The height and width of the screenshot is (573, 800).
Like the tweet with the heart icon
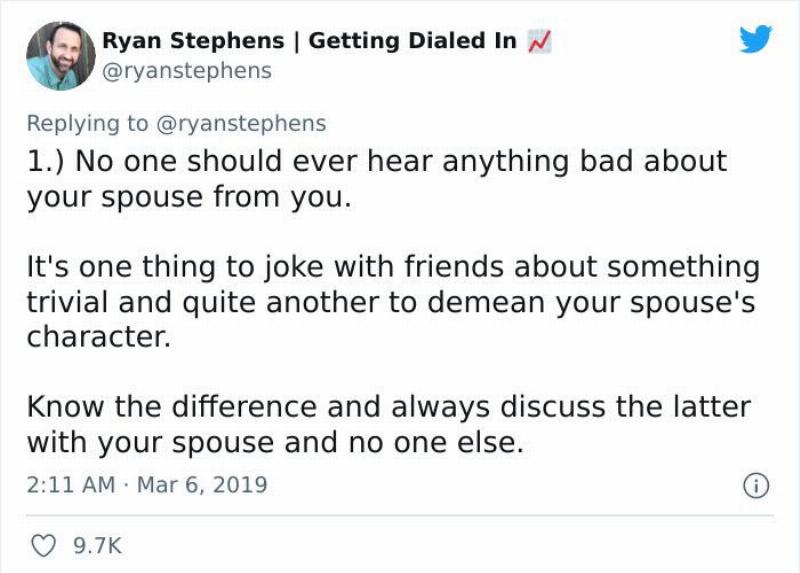[x=42, y=545]
